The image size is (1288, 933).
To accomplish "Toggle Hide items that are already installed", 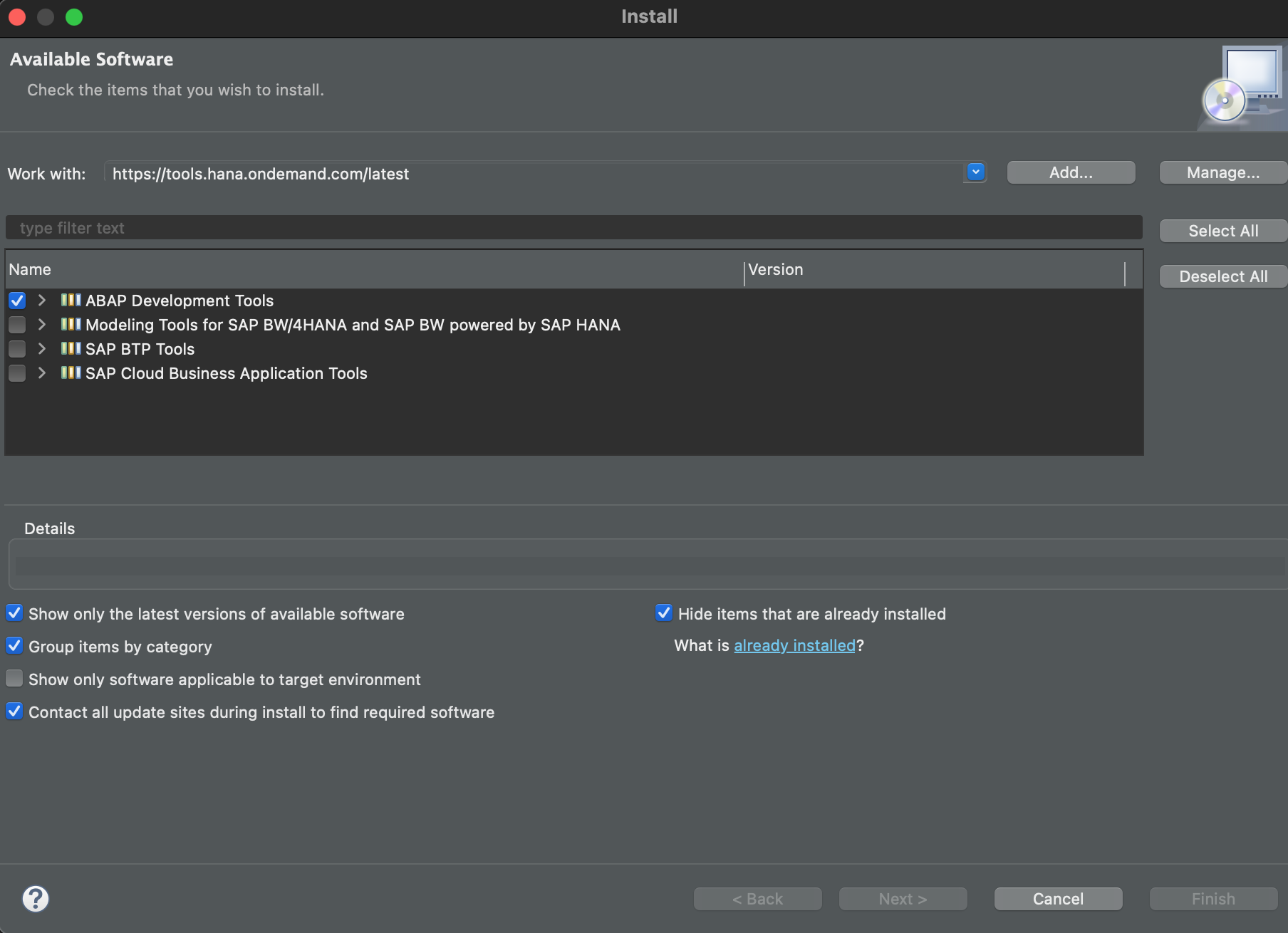I will 664,613.
